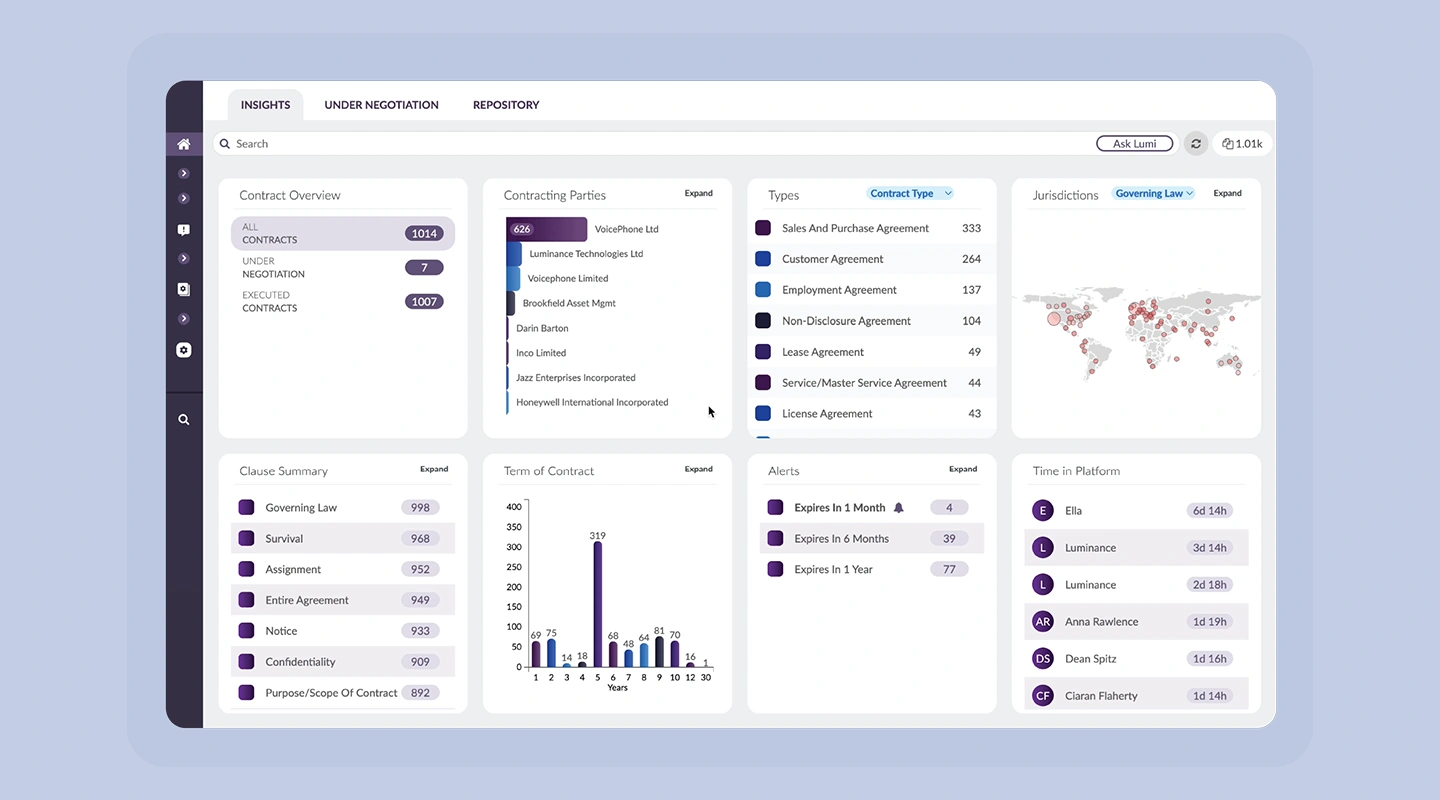
Task: Toggle the Sales And Purchase Agreement square
Action: (763, 228)
